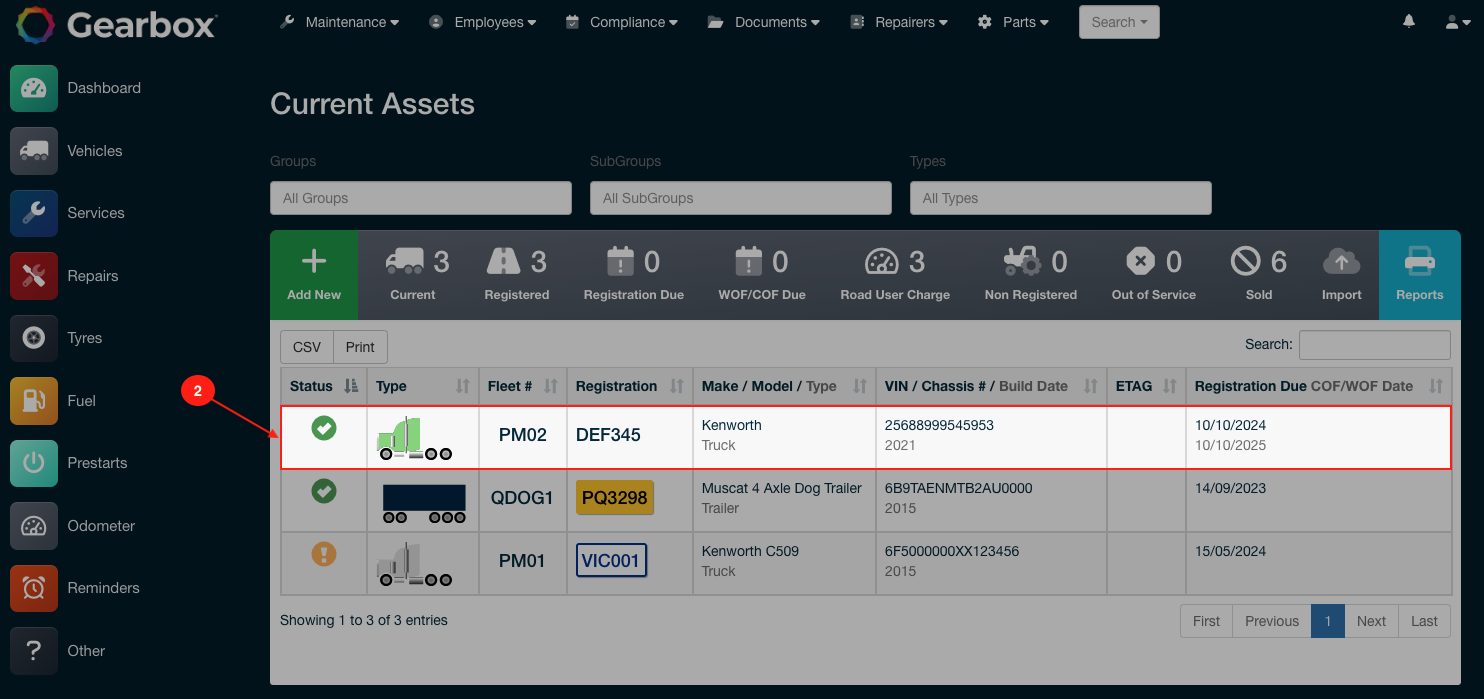The width and height of the screenshot is (1484, 699).
Task: Open the Groups filter dropdown
Action: (x=420, y=198)
